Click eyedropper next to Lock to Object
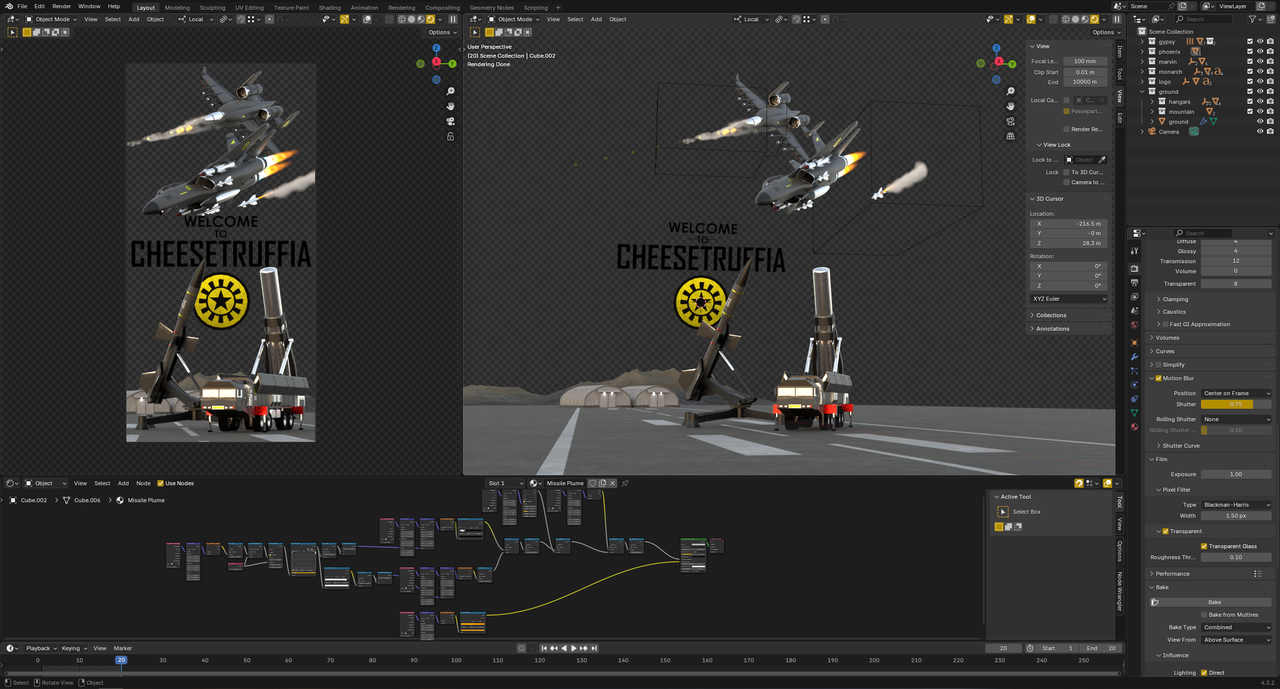 point(1103,160)
